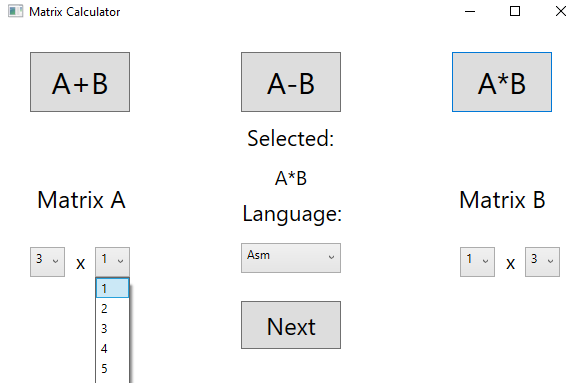This screenshot has width=580, height=383.
Task: Open Matrix B columns dropdown showing 3
Action: (x=542, y=262)
